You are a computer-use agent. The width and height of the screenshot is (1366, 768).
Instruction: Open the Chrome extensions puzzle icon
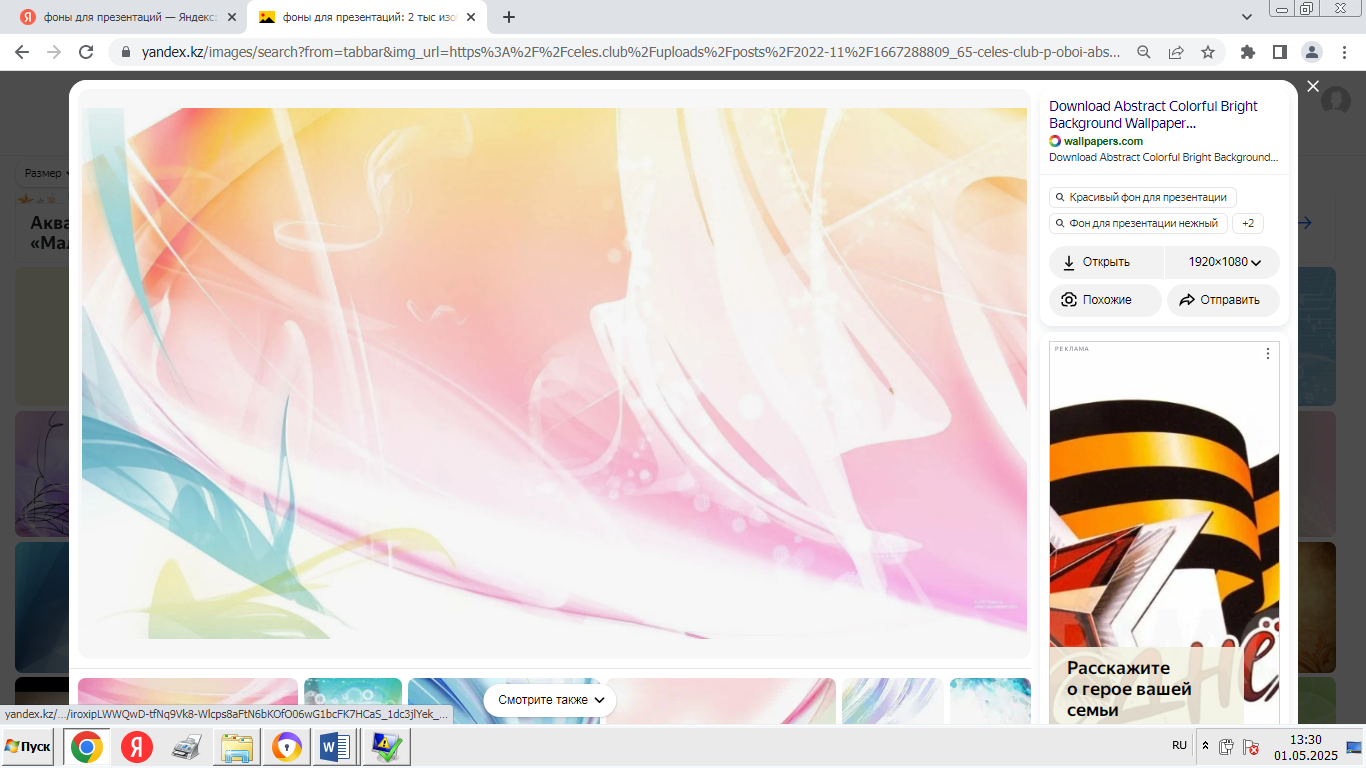1247,52
